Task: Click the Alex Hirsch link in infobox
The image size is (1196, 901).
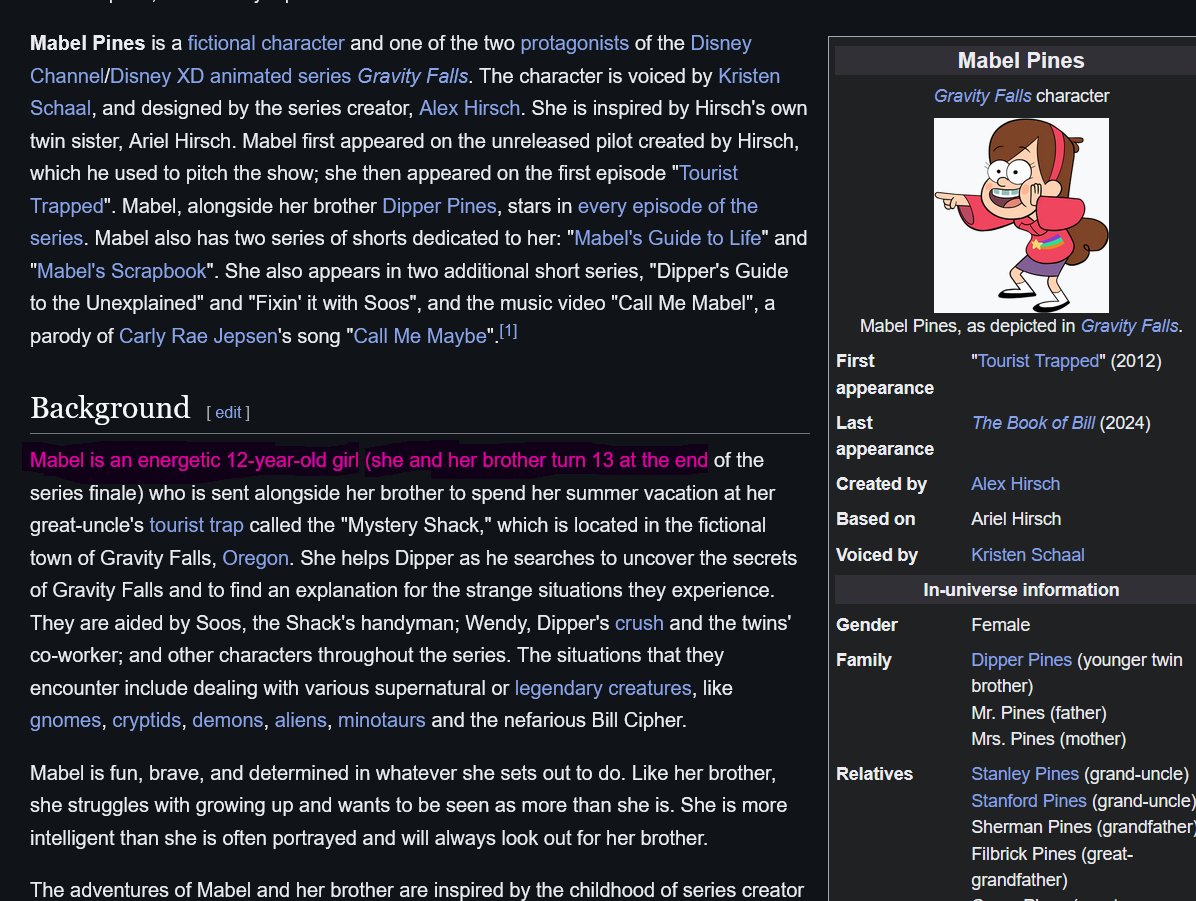Action: [x=1015, y=484]
